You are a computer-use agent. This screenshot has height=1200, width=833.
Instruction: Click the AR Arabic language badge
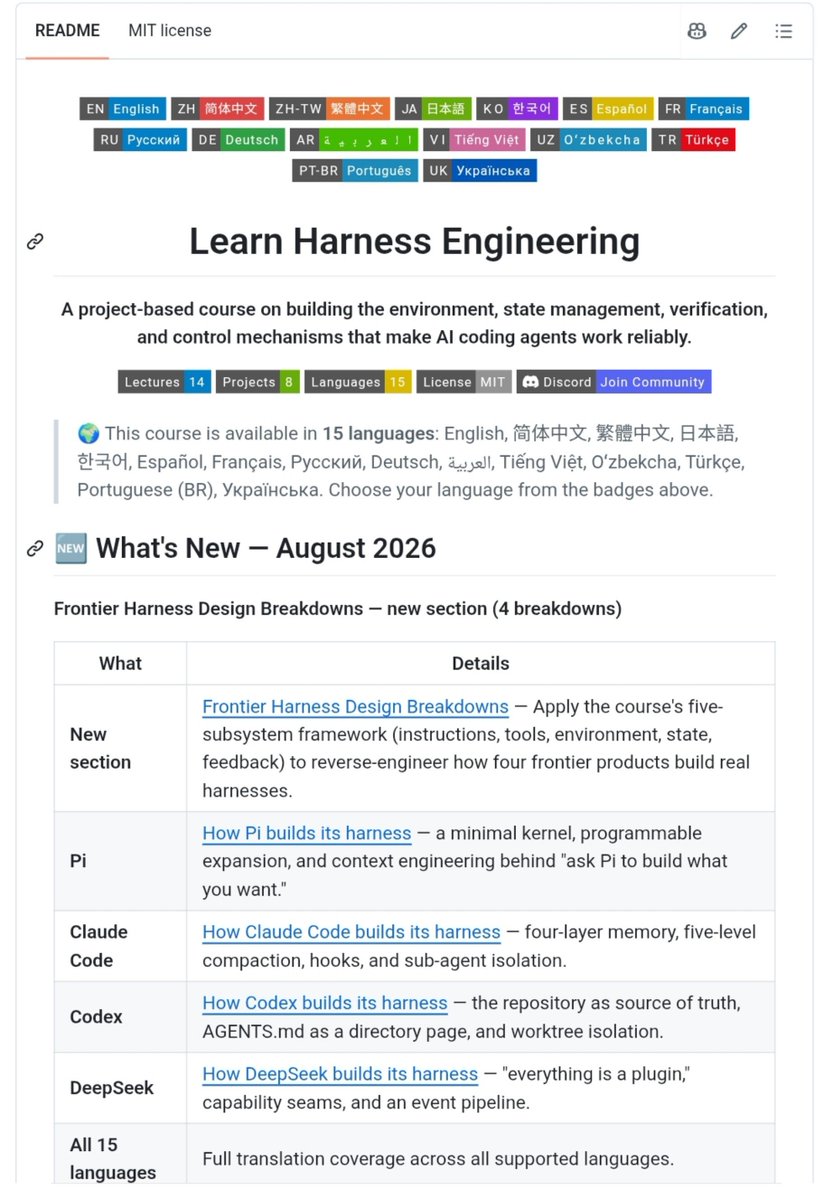point(354,140)
